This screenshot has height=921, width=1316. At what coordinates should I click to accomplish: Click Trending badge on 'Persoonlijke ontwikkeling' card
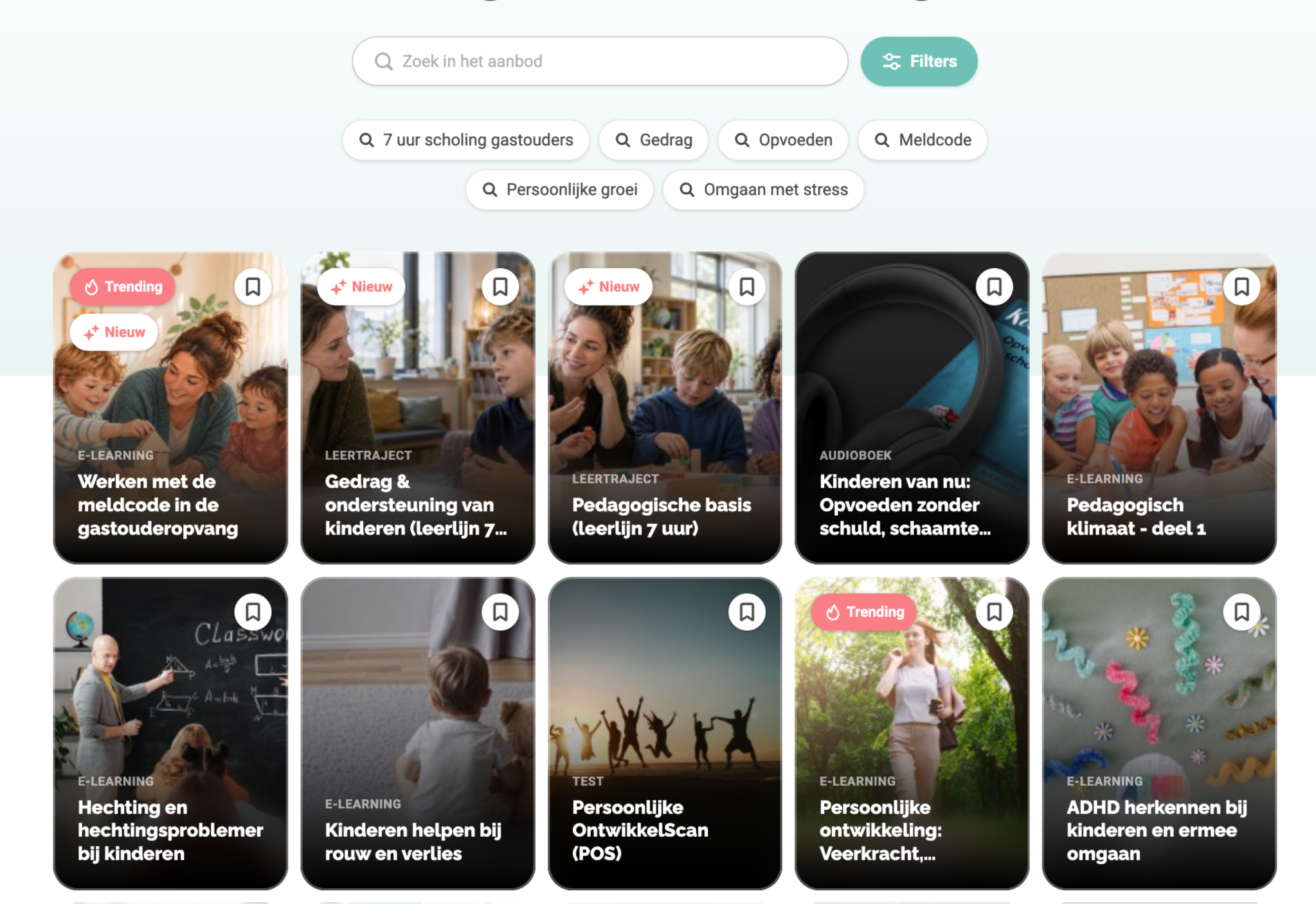click(x=865, y=612)
